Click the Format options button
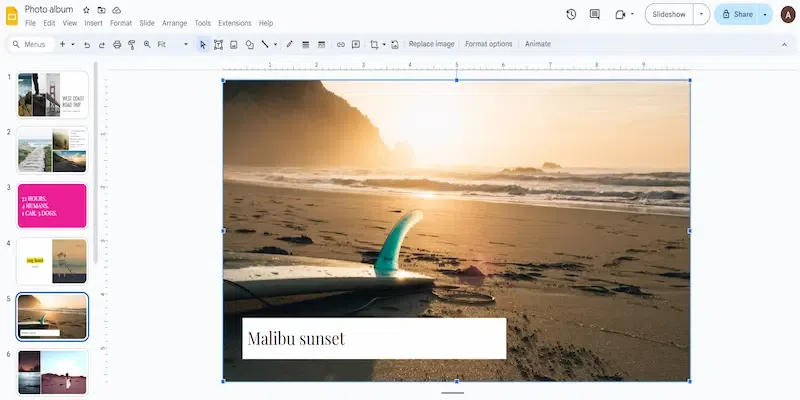800x400 pixels. click(x=488, y=45)
